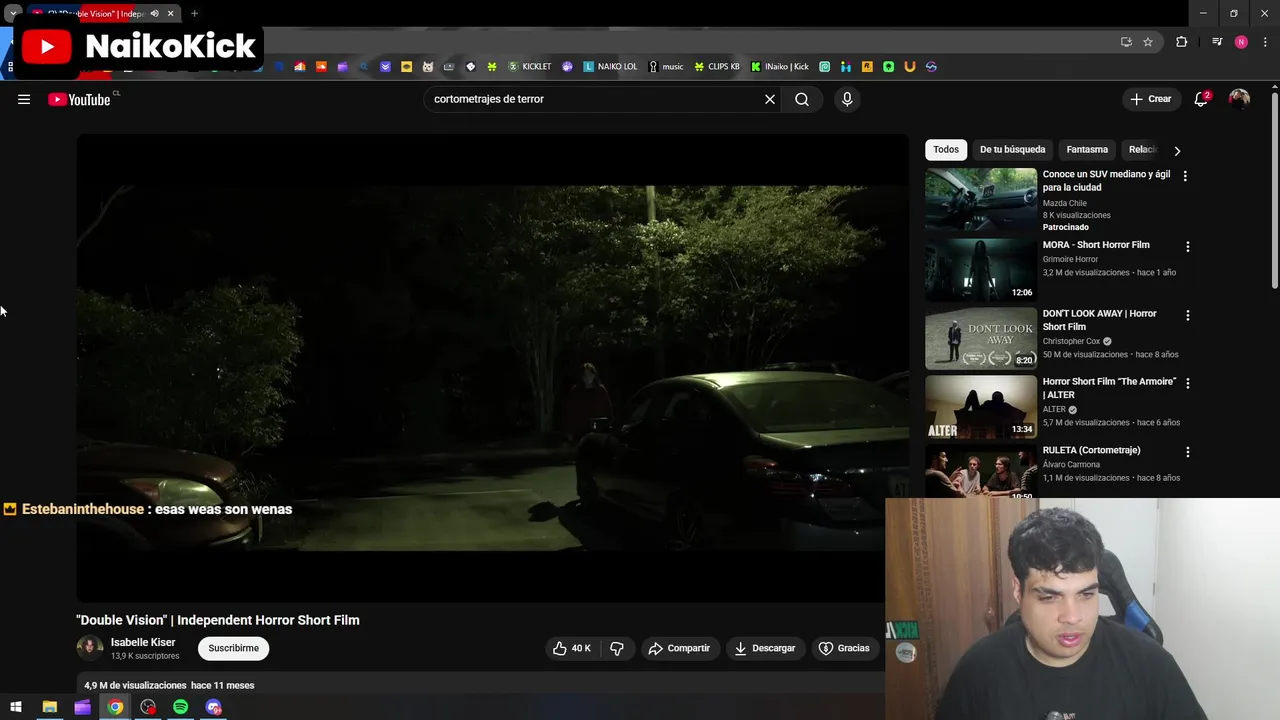
Task: Open Discord from the taskbar
Action: [213, 707]
